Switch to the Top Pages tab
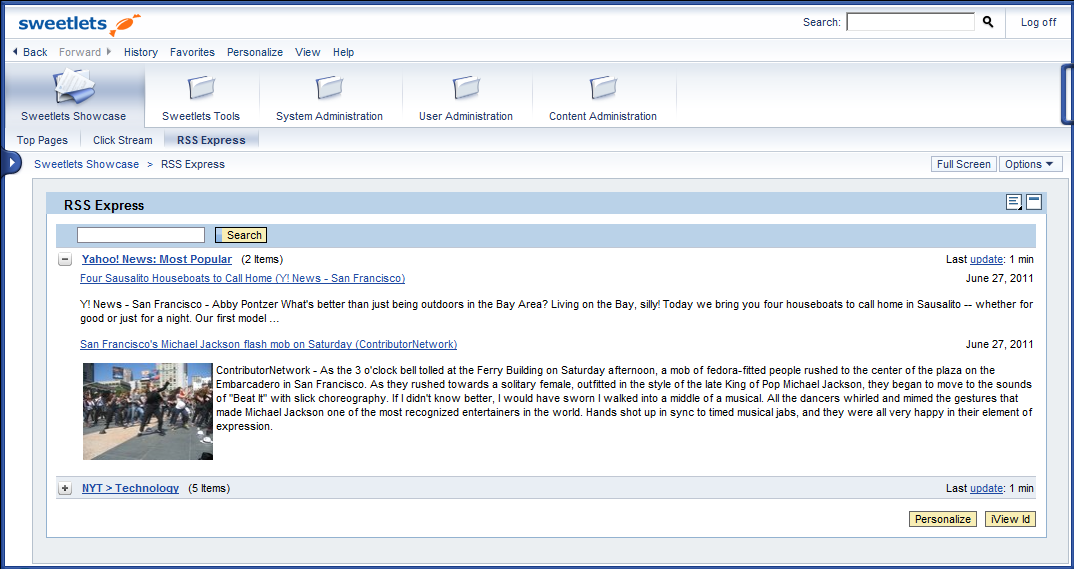The height and width of the screenshot is (569, 1074). (42, 140)
